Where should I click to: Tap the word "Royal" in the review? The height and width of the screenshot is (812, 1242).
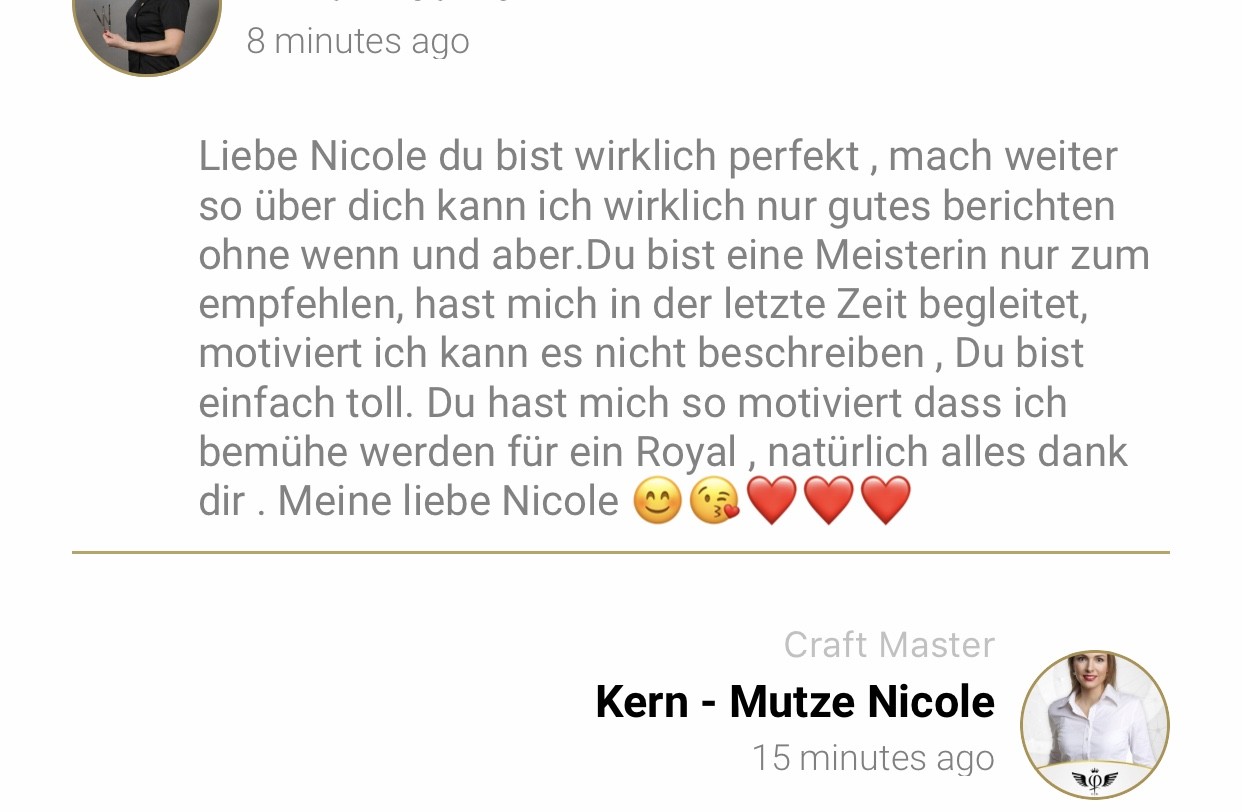[x=686, y=453]
